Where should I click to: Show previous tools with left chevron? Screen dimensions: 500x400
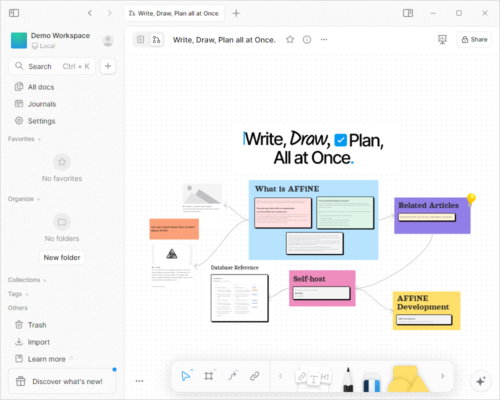(281, 376)
